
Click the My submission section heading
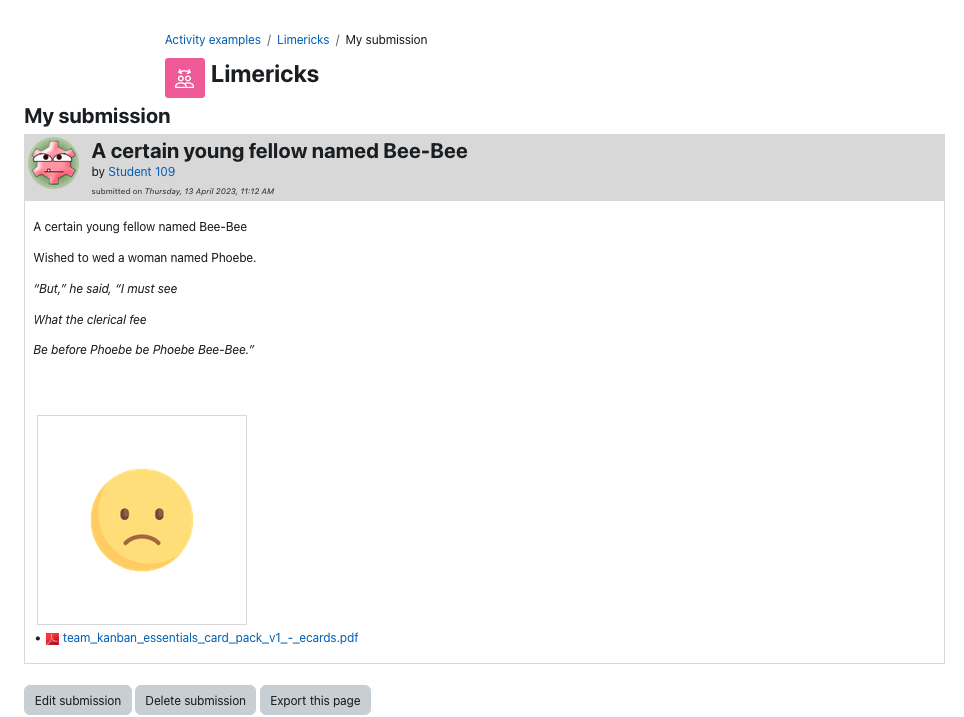(x=97, y=116)
